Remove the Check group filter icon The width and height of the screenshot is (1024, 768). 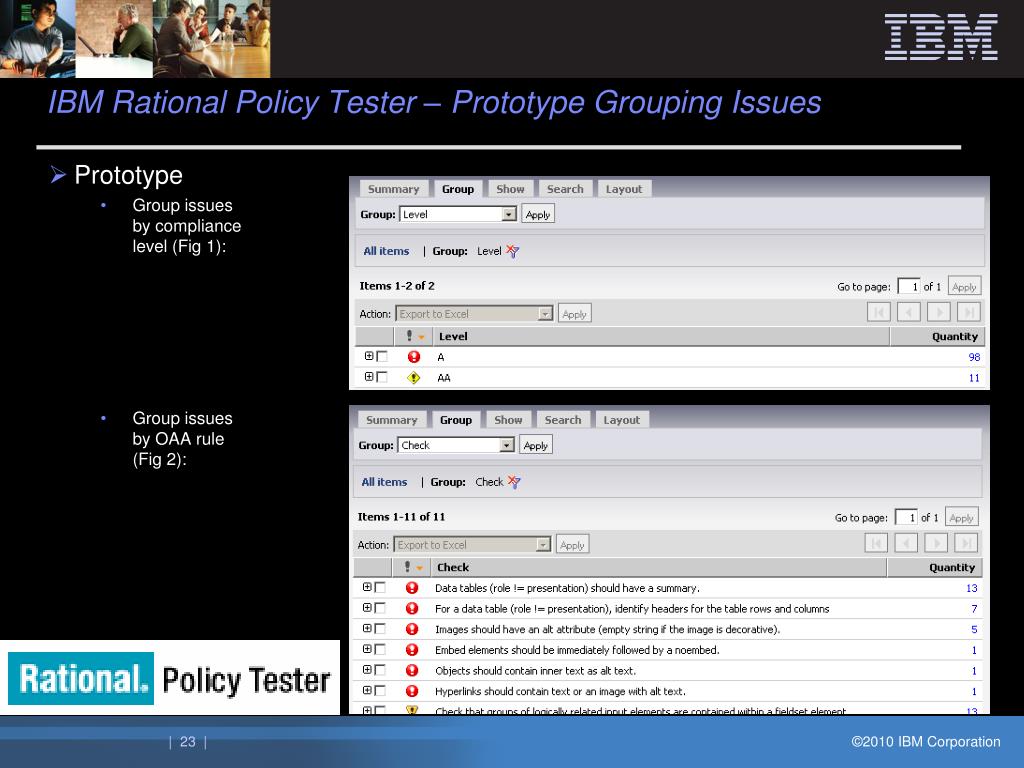coord(514,482)
